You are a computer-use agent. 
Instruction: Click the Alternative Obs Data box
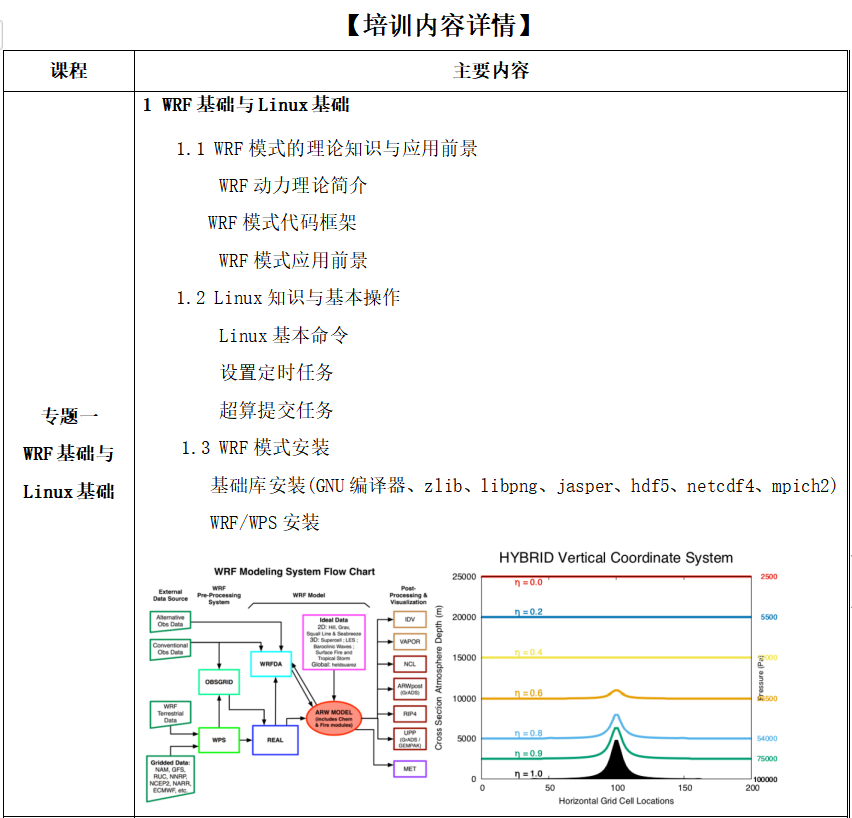pos(170,621)
